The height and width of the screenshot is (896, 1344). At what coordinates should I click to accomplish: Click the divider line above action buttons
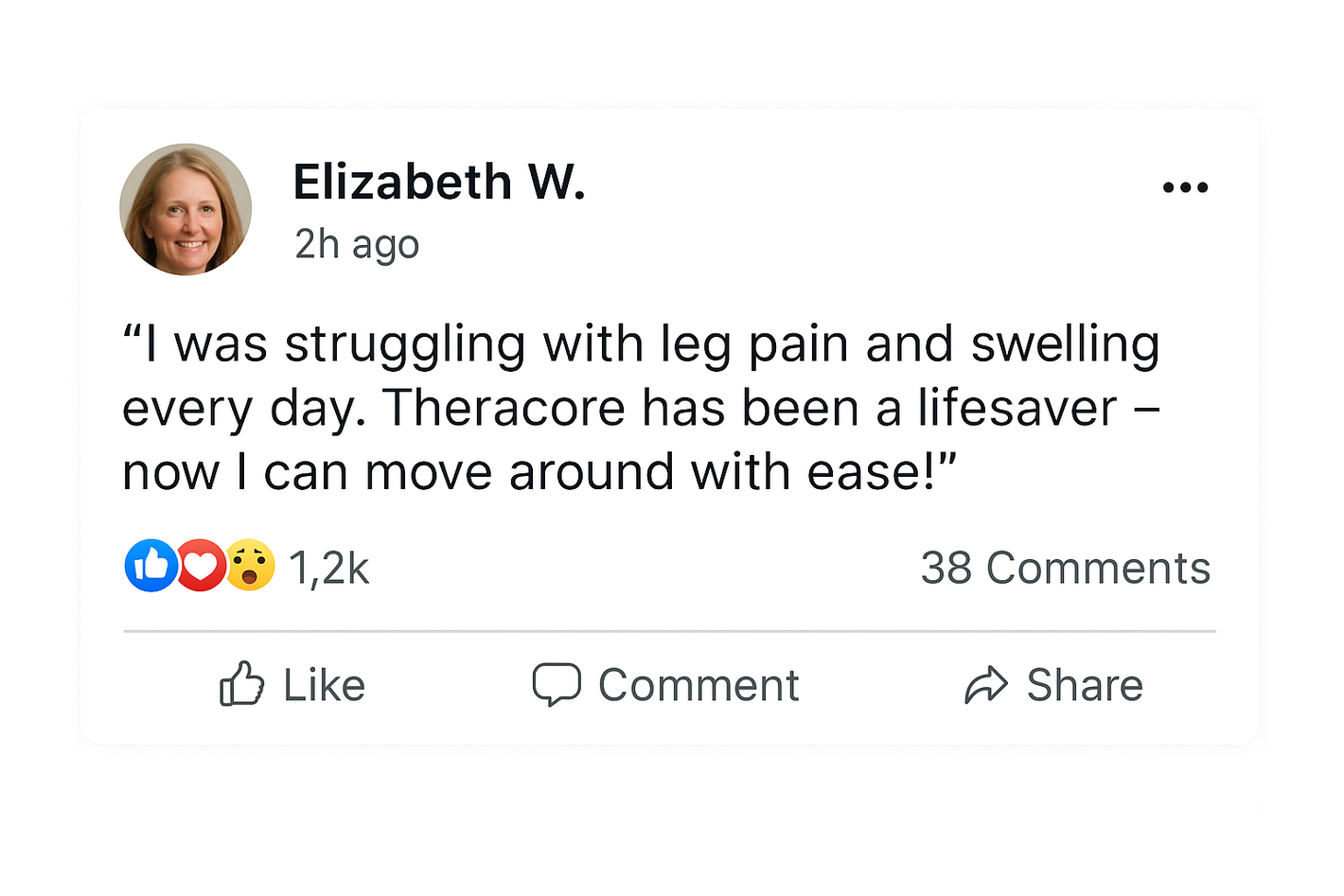(x=669, y=630)
